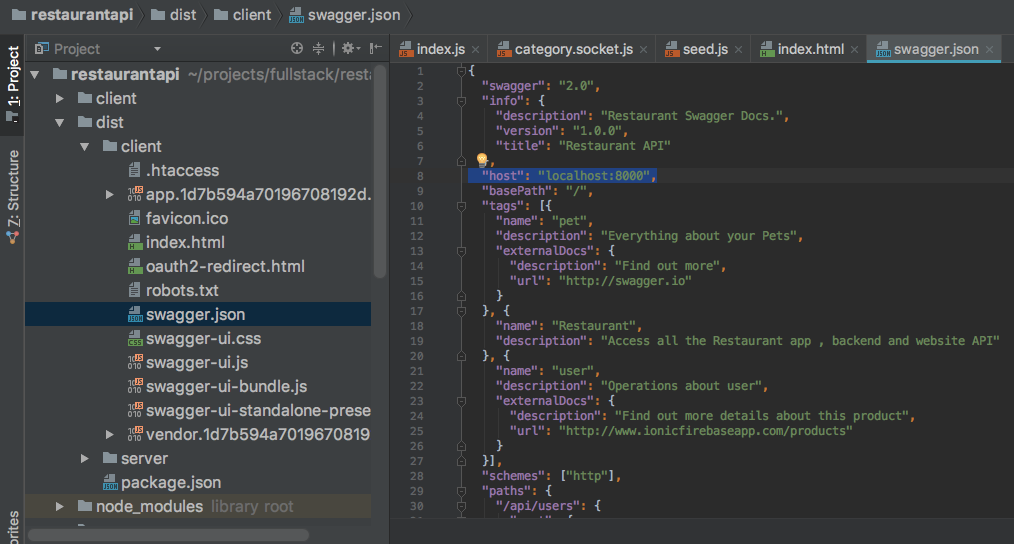The height and width of the screenshot is (544, 1014).
Task: Click the scroll from source target icon
Action: (297, 49)
